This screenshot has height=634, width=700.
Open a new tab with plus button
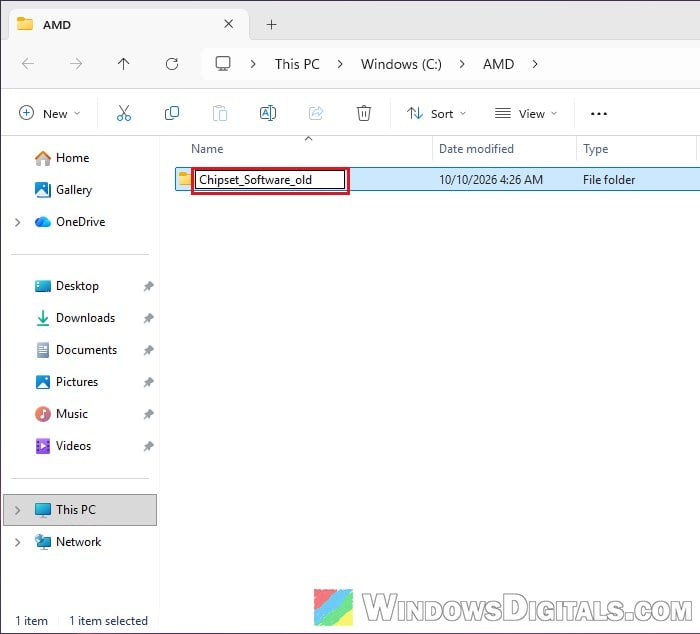coord(271,25)
